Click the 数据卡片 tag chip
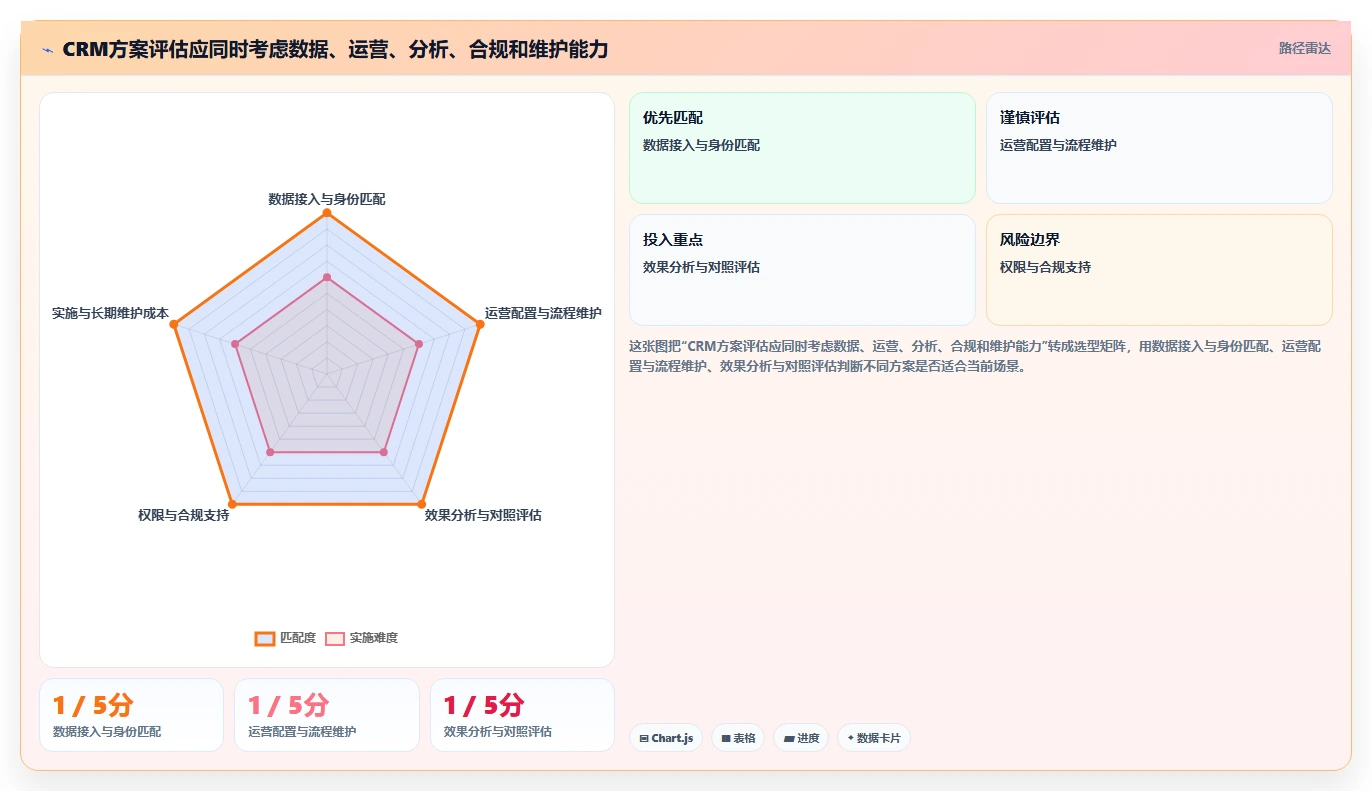 [874, 738]
